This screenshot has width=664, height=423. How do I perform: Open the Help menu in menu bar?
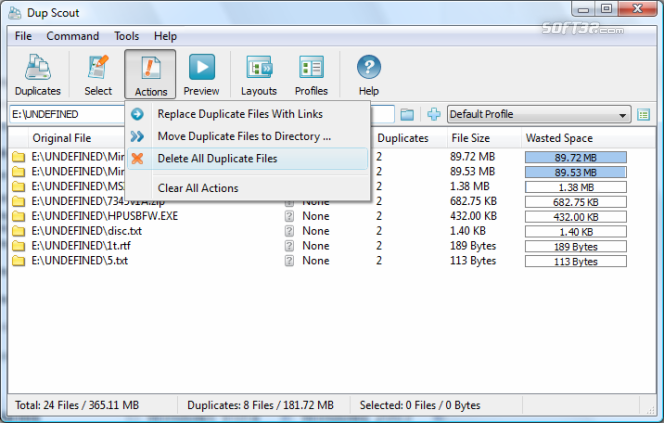[165, 36]
